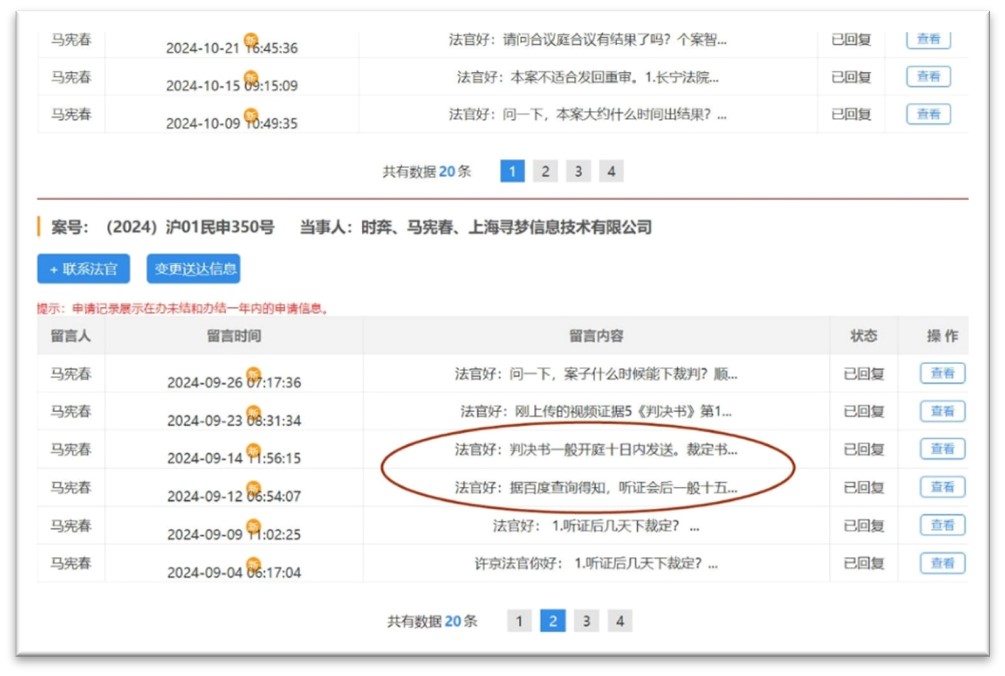Go to page 3 in the upper table pagination

click(x=578, y=171)
